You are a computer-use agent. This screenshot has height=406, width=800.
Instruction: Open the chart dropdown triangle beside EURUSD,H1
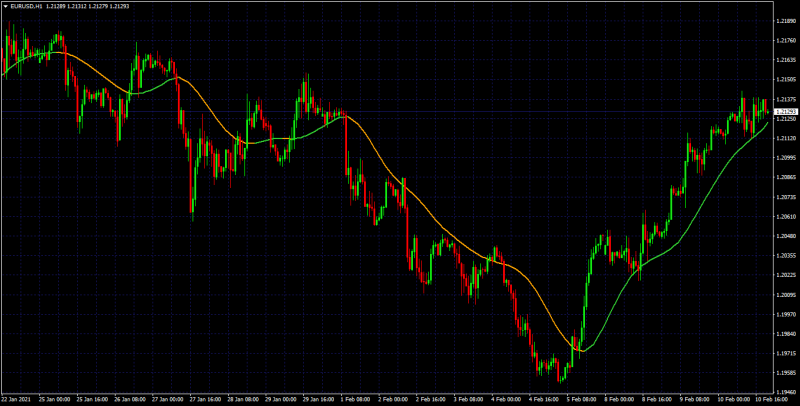[x=6, y=6]
